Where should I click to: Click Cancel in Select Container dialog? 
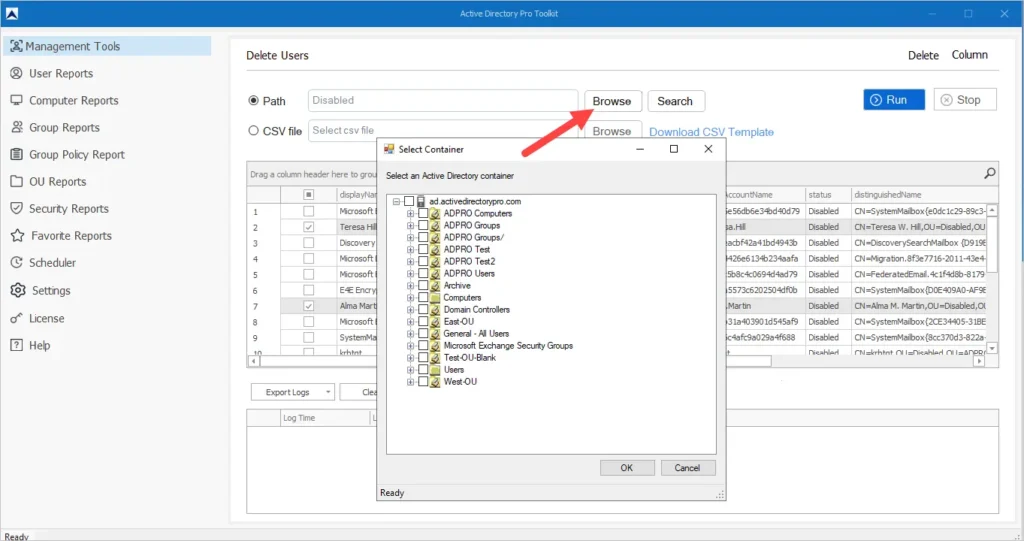point(688,468)
